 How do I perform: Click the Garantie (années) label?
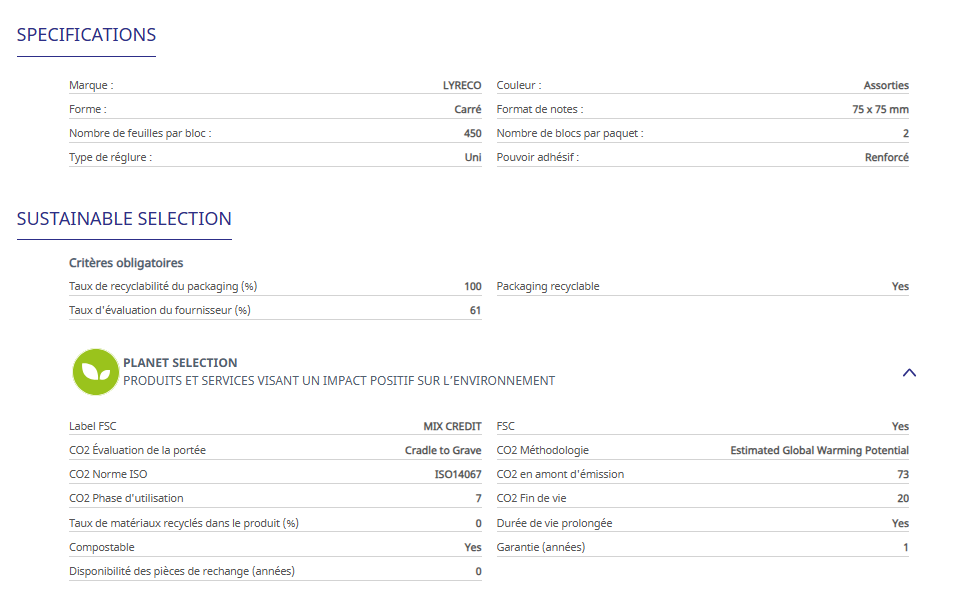pos(540,548)
